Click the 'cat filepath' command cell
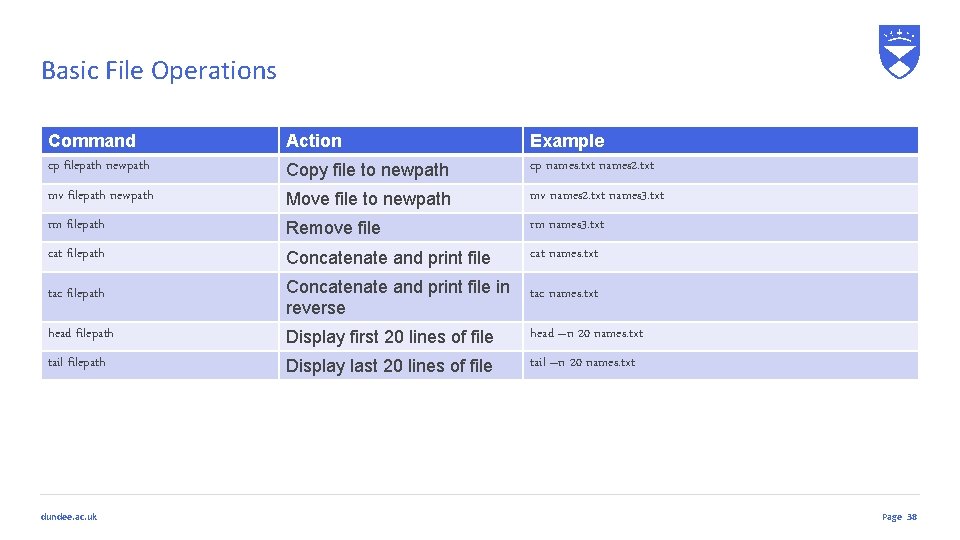 coord(160,257)
